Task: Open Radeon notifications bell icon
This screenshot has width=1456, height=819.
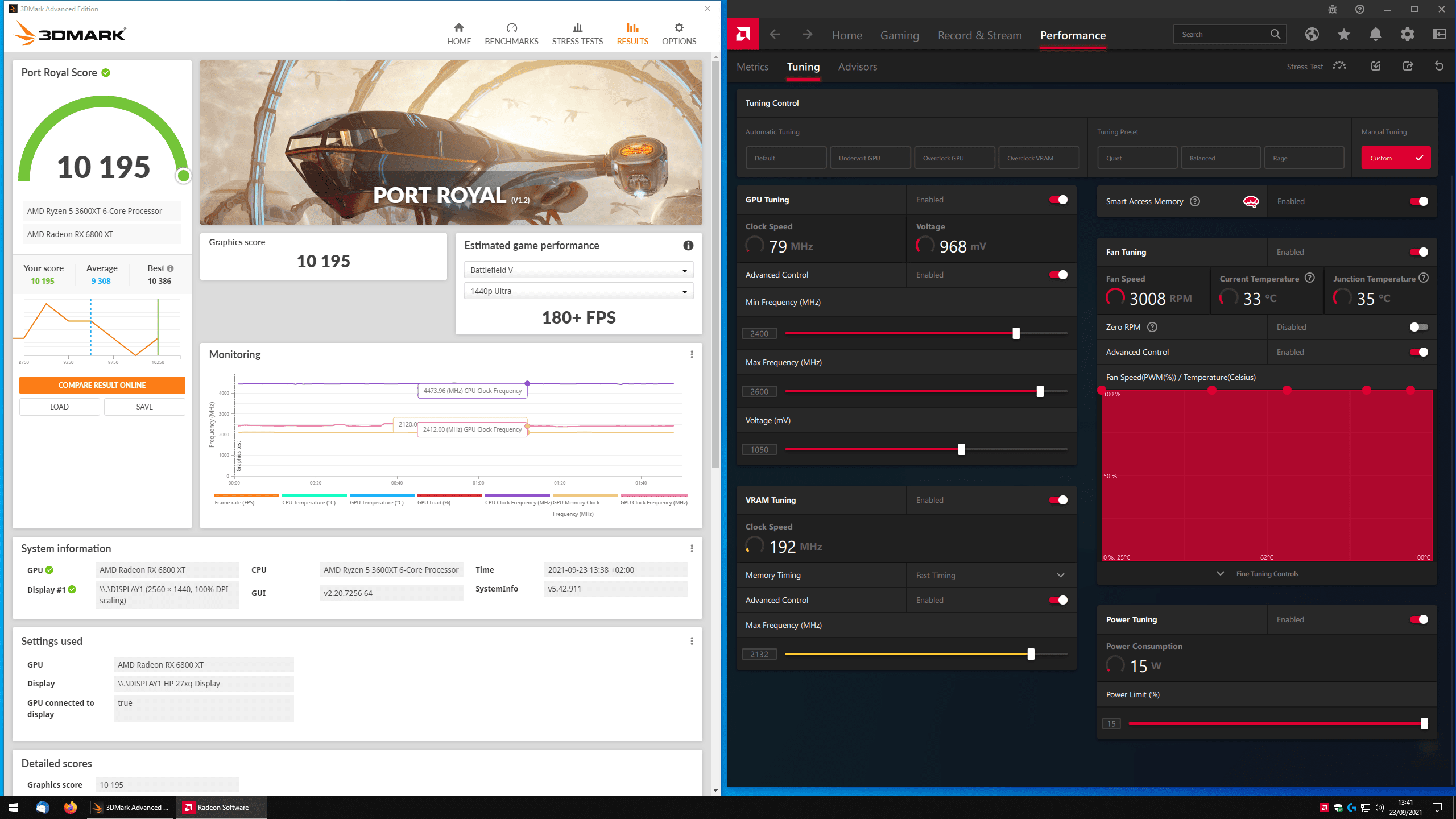Action: 1375,35
